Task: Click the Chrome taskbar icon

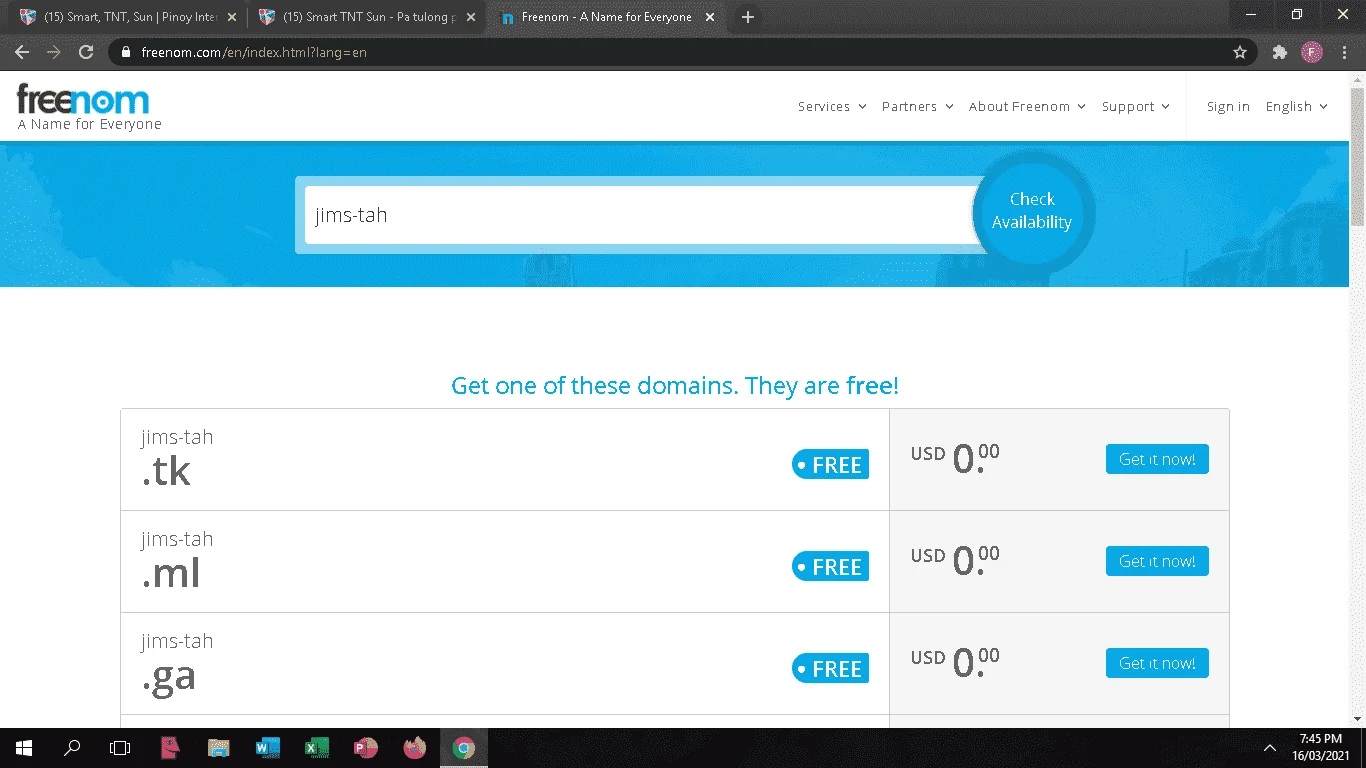Action: pos(463,747)
